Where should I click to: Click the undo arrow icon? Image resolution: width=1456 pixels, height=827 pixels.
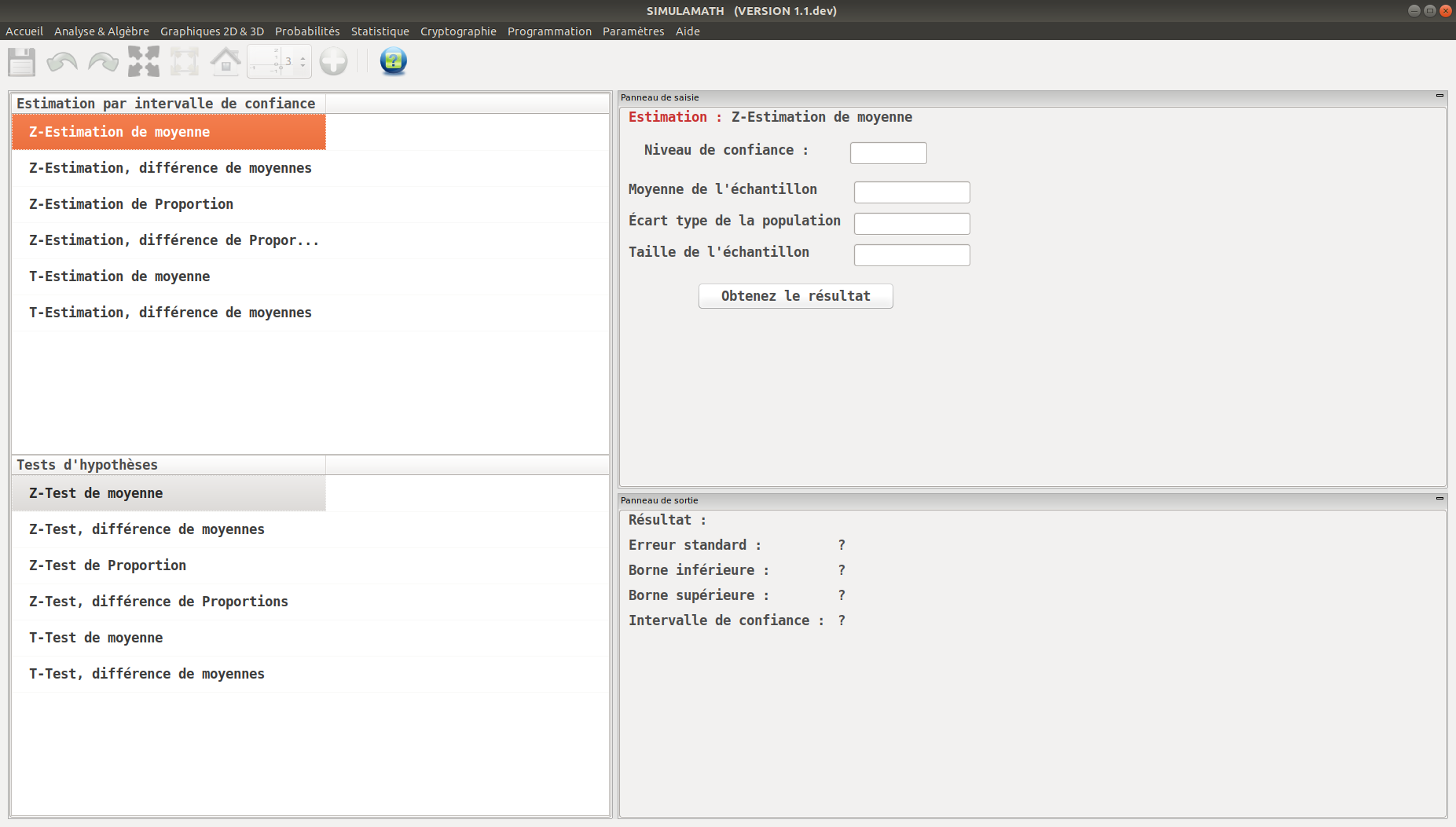tap(62, 61)
